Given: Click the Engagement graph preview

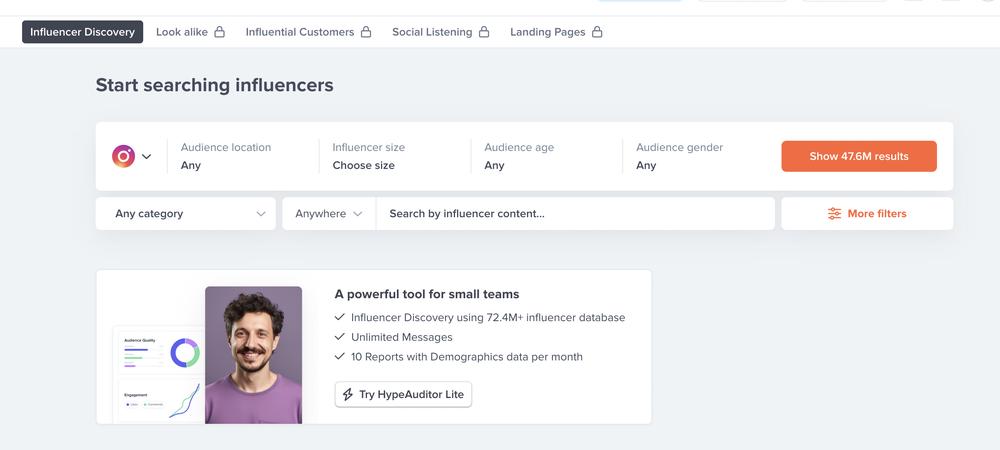Looking at the screenshot, I should (161, 402).
